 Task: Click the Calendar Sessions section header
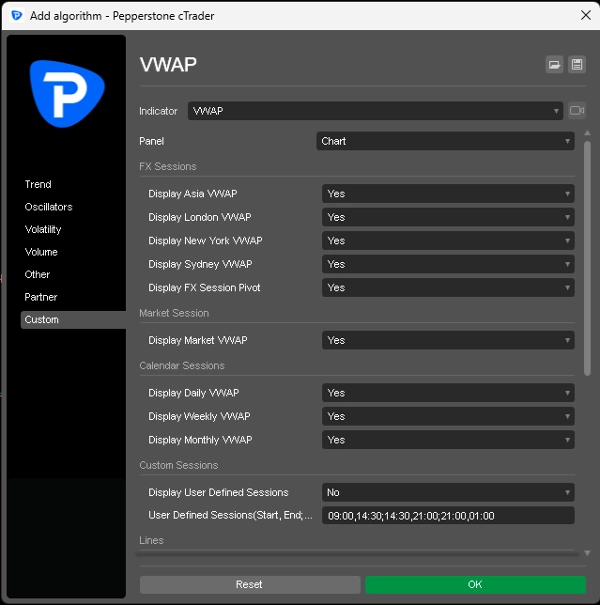[x=182, y=365]
